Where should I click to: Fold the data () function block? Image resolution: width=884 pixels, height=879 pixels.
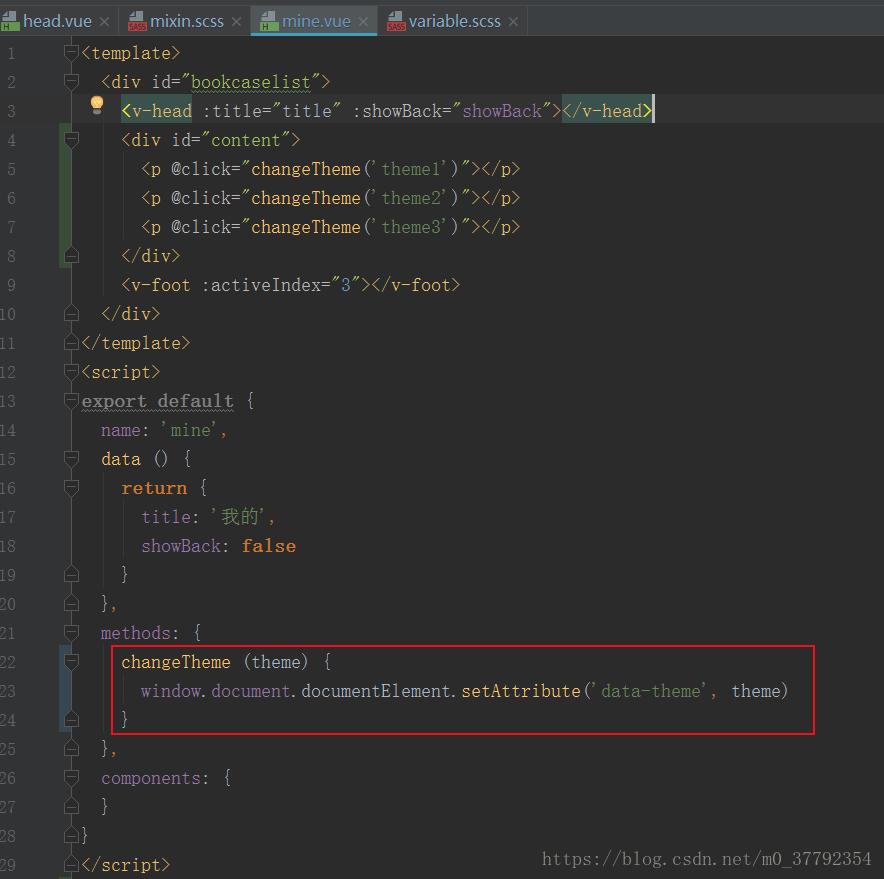71,459
